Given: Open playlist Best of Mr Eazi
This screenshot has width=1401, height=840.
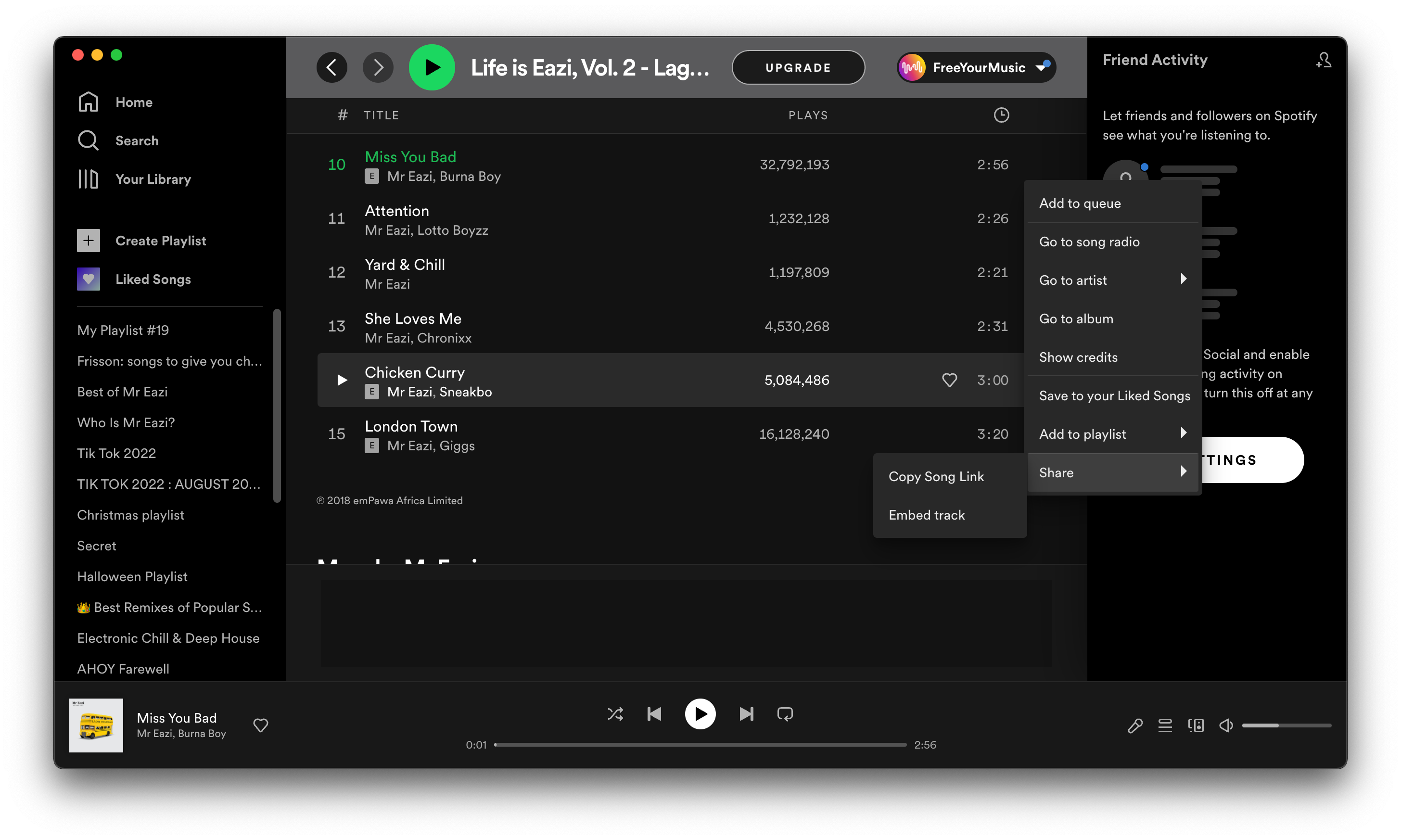Looking at the screenshot, I should click(122, 391).
